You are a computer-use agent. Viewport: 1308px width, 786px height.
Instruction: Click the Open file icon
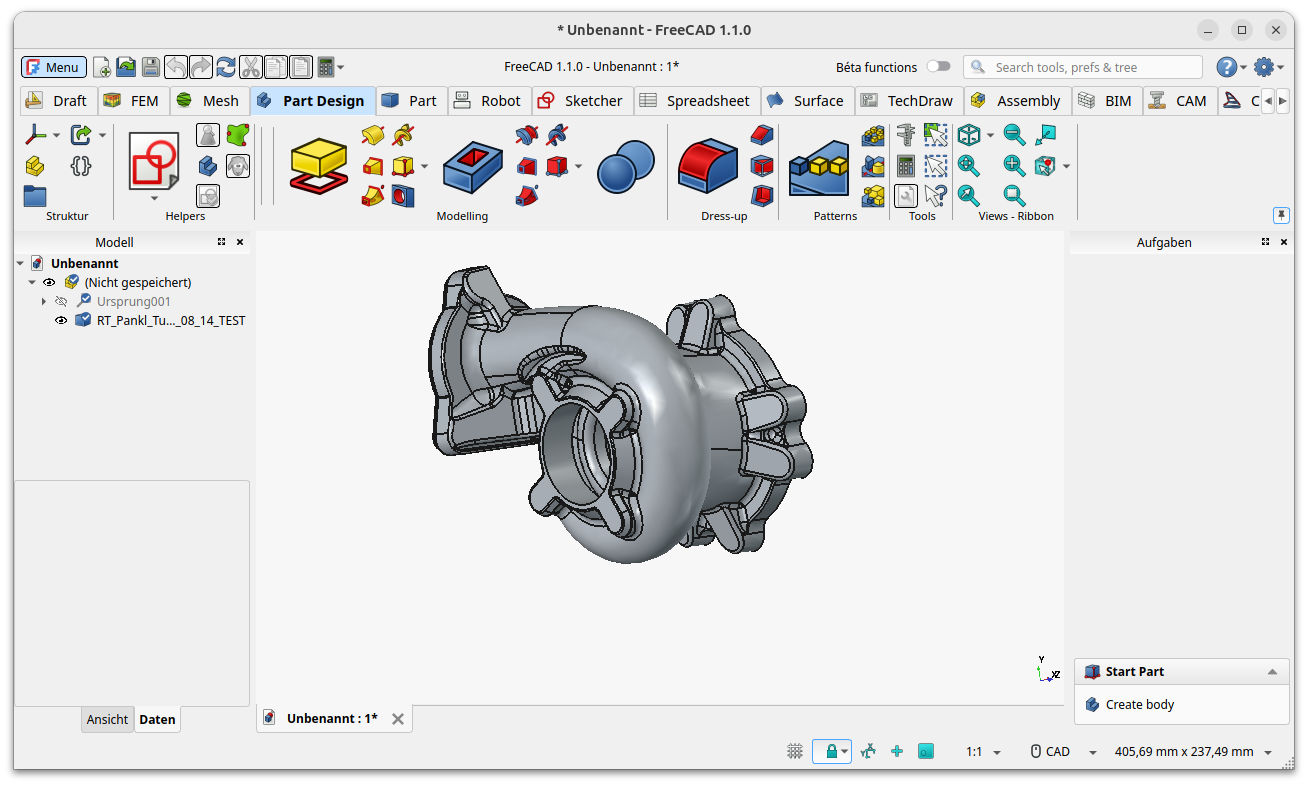coord(126,67)
